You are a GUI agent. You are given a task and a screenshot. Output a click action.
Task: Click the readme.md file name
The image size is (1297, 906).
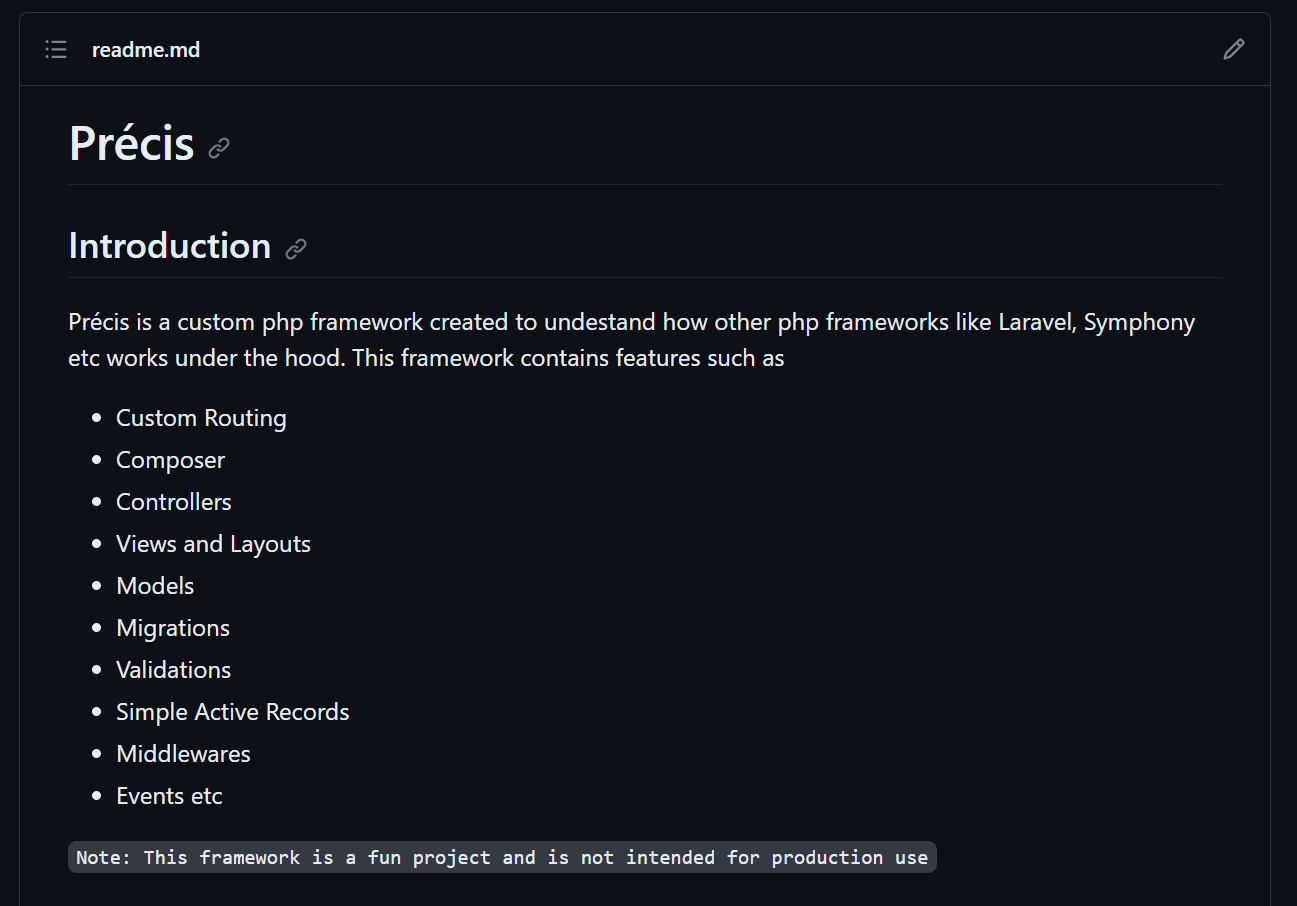146,50
